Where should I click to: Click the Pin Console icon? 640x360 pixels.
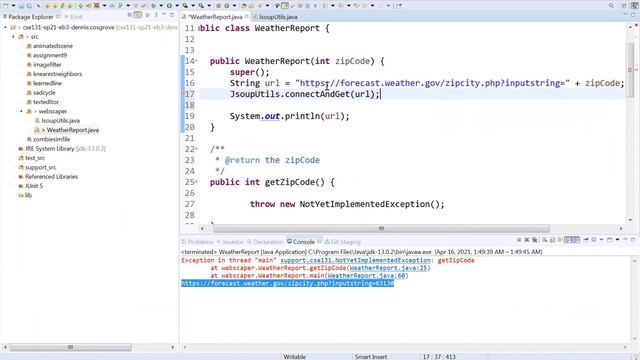point(586,240)
